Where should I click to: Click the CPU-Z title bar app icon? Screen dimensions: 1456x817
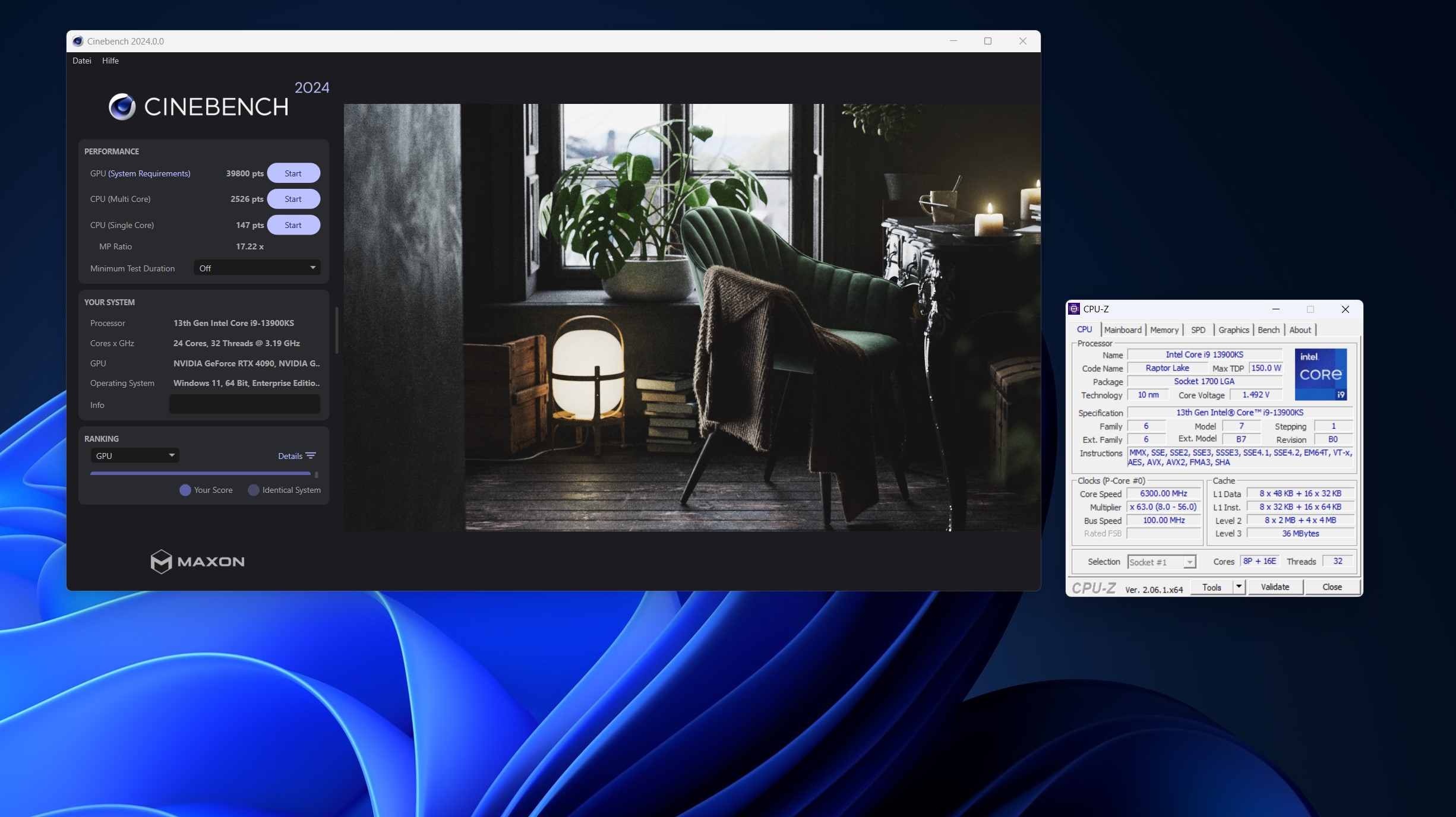[1074, 309]
